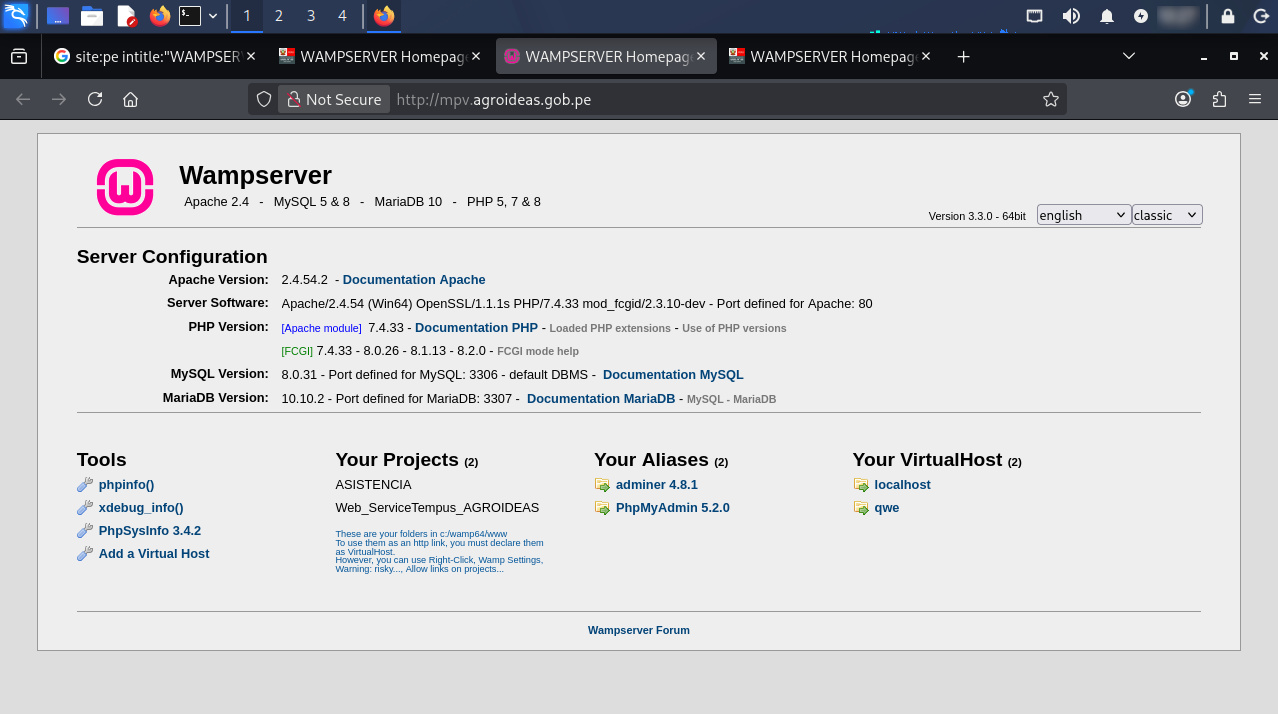
Task: Open the Firefox extensions puzzle icon
Action: pos(1219,99)
